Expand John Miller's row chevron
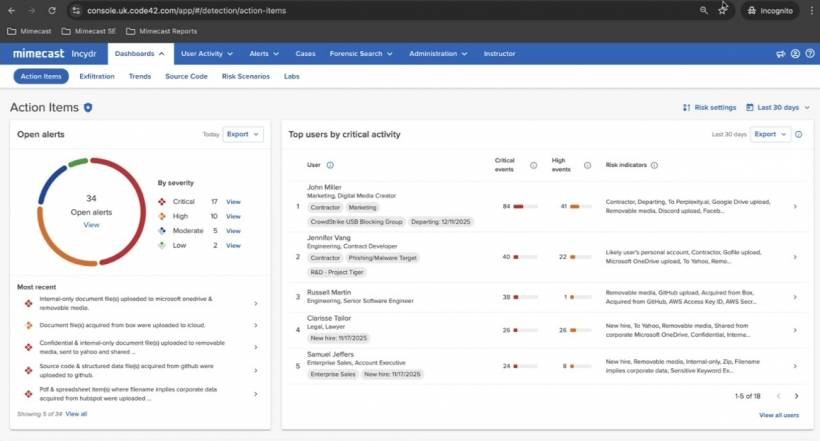The width and height of the screenshot is (820, 441). [795, 206]
